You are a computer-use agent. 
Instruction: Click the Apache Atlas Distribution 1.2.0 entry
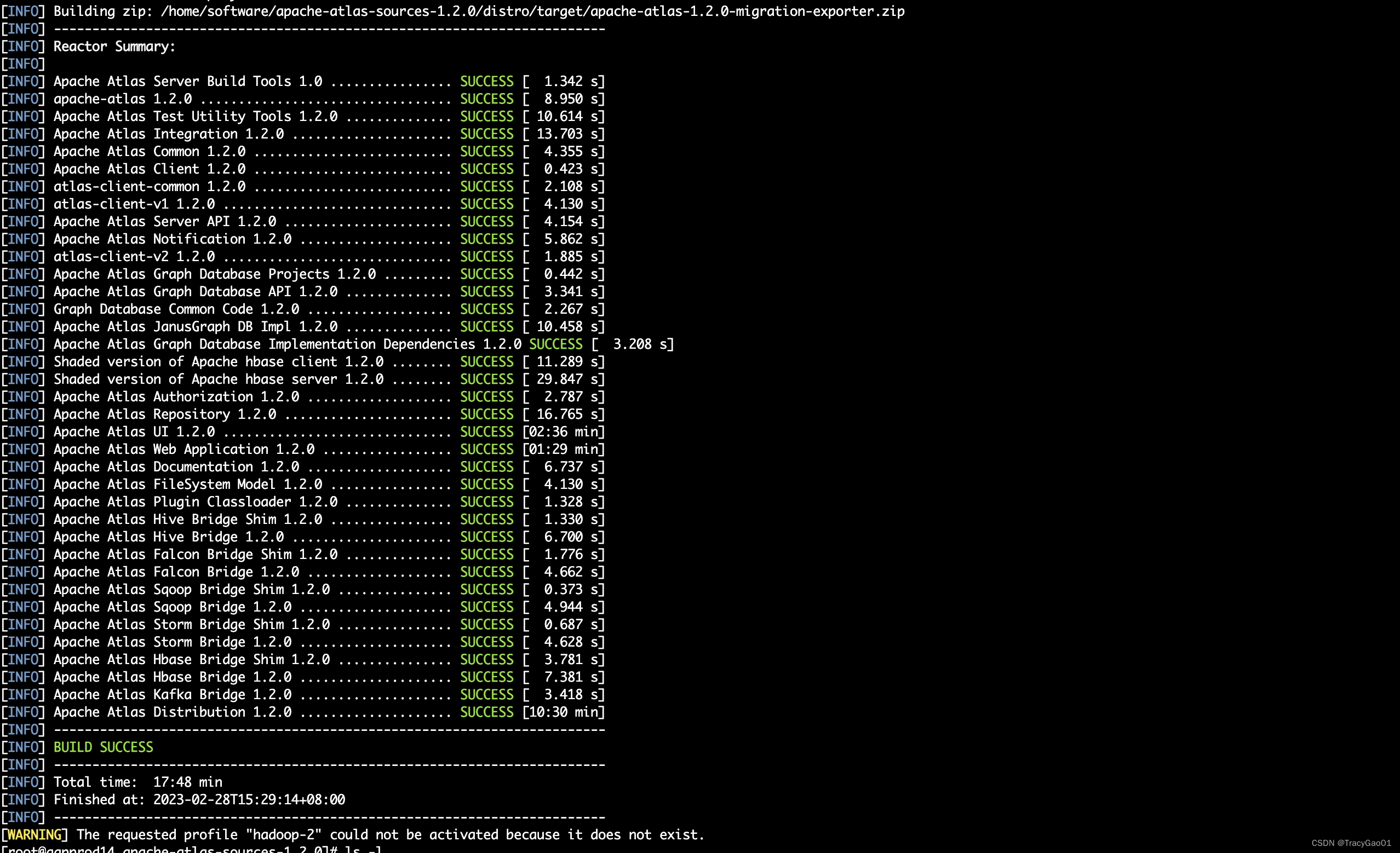point(172,712)
